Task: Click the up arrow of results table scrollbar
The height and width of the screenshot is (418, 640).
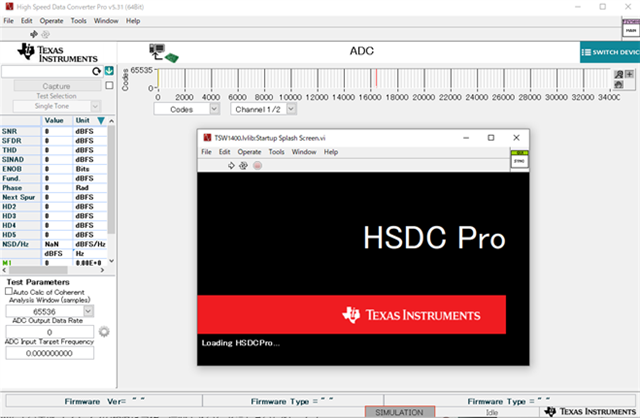Action: tap(111, 121)
